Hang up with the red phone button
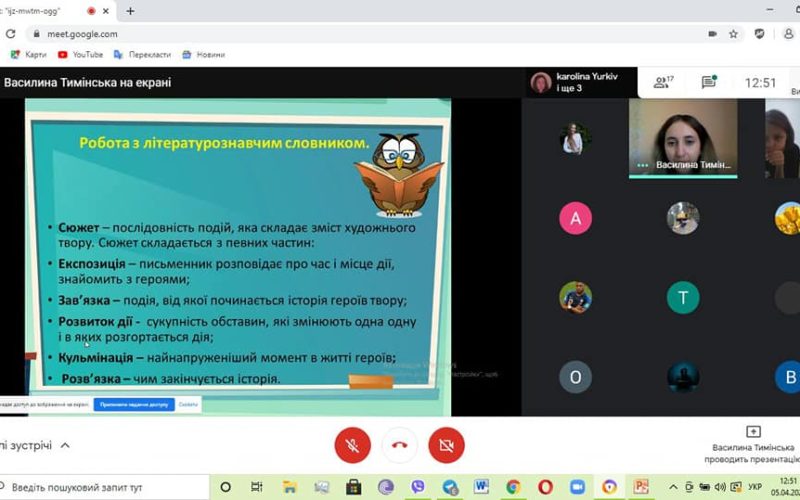The image size is (800, 500). coord(400,444)
